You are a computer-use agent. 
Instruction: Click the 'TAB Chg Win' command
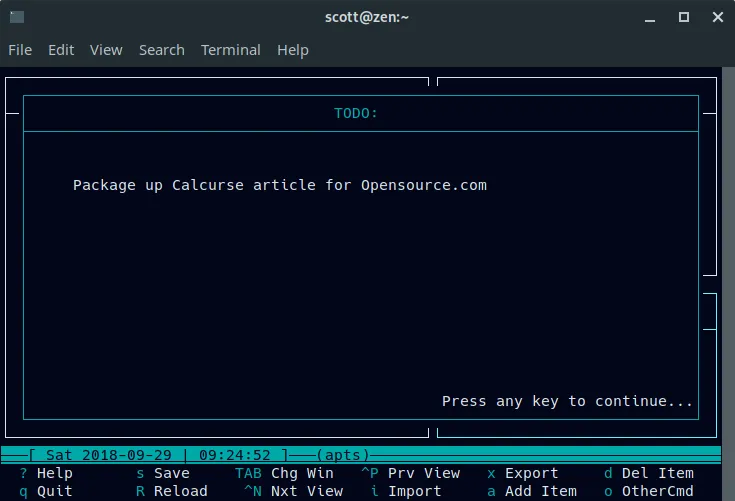pyautogui.click(x=284, y=473)
